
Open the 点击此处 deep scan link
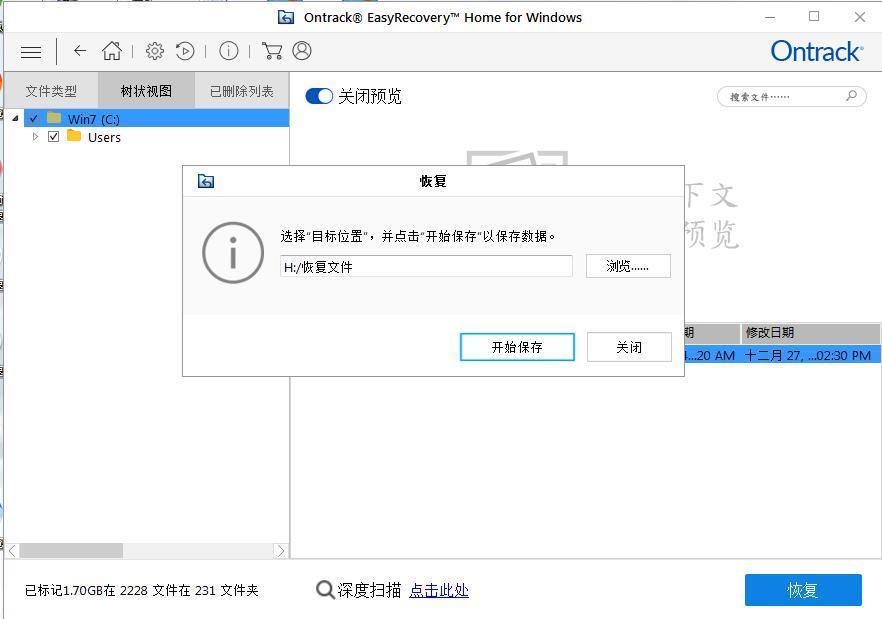coord(439,590)
